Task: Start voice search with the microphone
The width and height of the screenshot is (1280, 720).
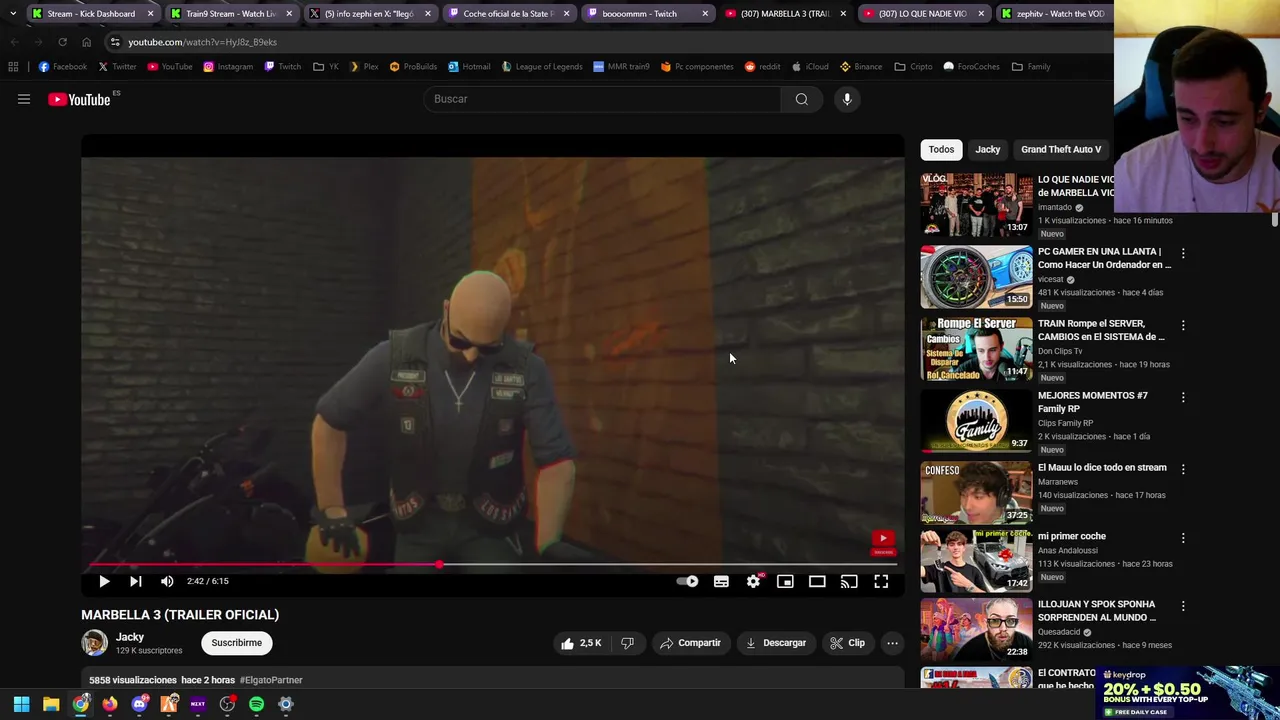Action: (x=847, y=99)
